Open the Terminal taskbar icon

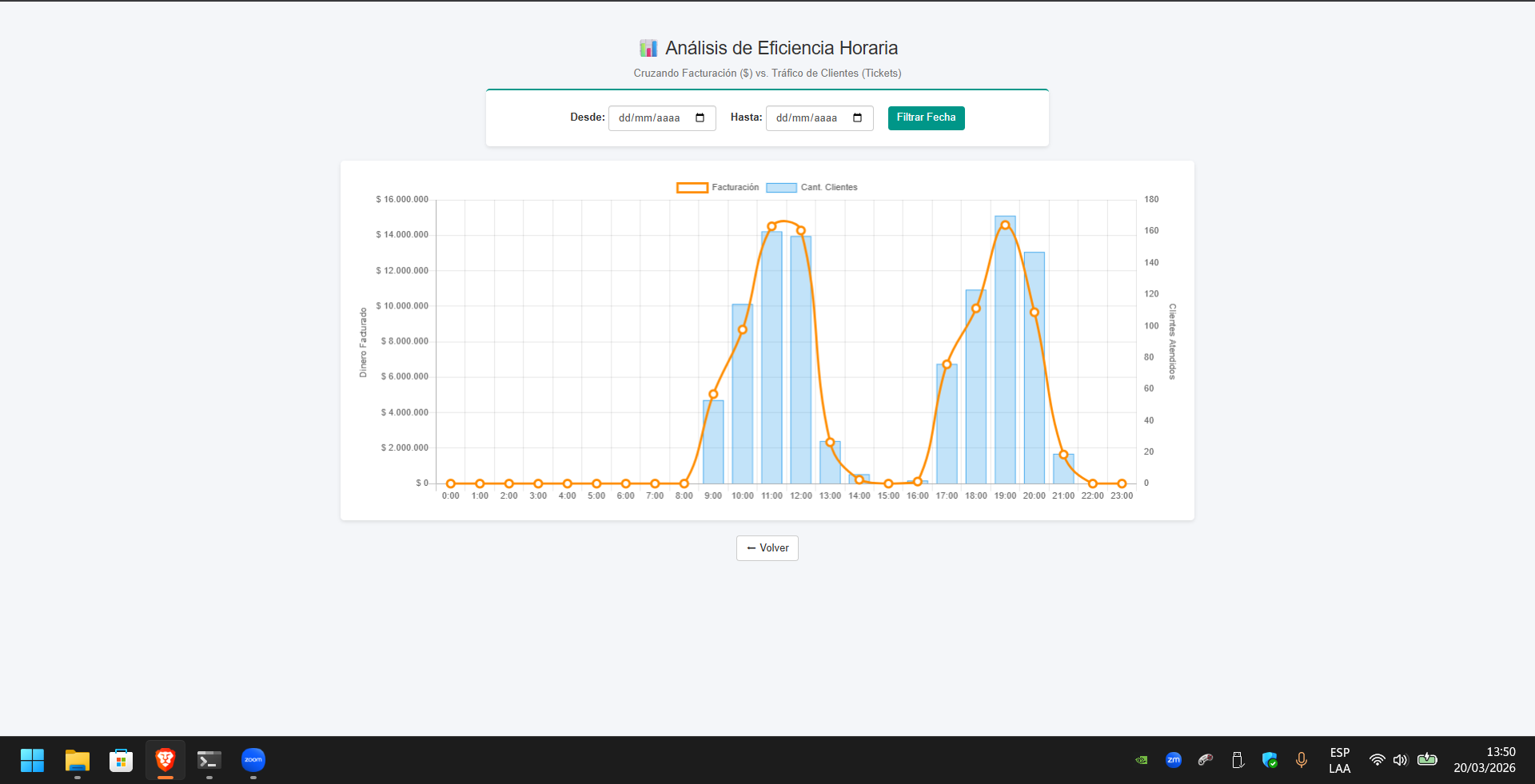[209, 760]
